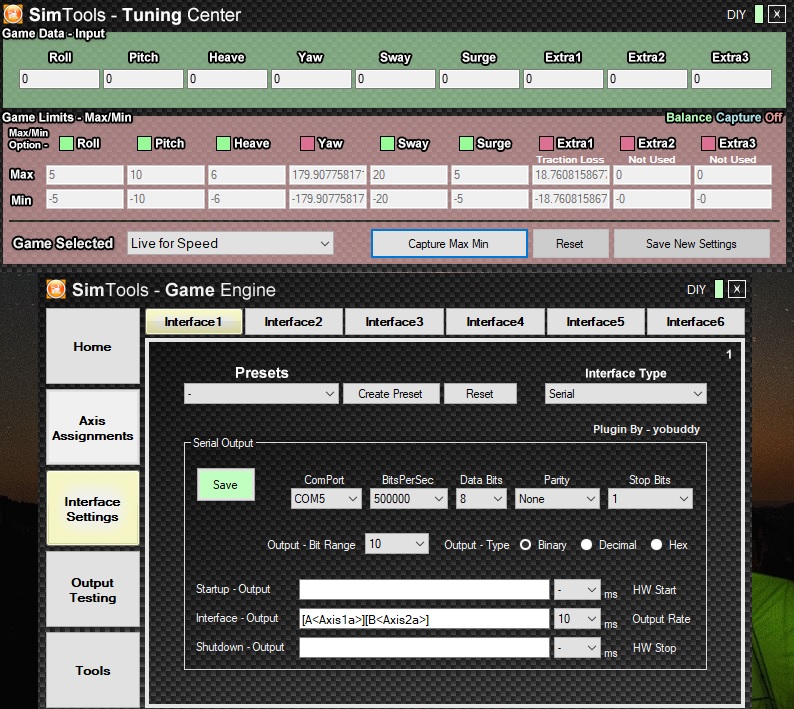Toggle the Sway max/min option checkbox
The height and width of the screenshot is (709, 794).
click(x=387, y=143)
